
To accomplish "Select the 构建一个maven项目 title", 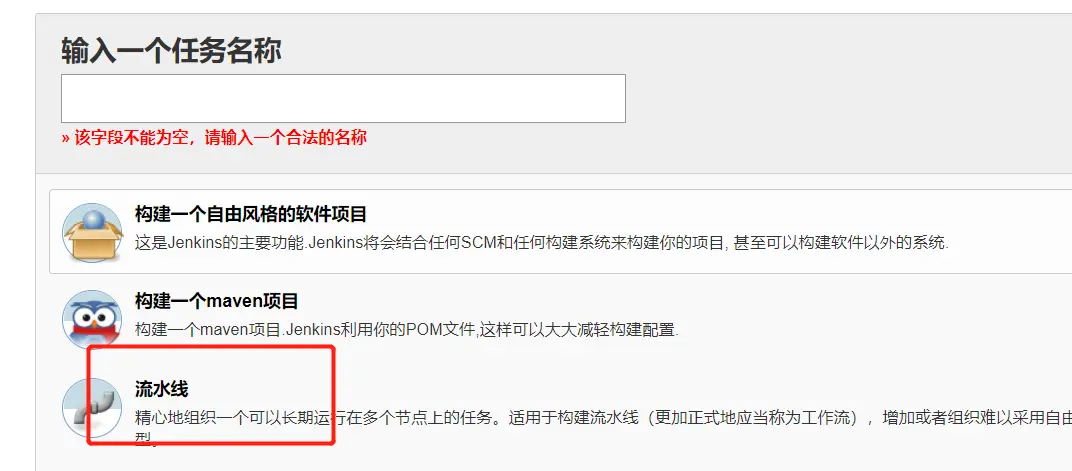I will tap(217, 301).
